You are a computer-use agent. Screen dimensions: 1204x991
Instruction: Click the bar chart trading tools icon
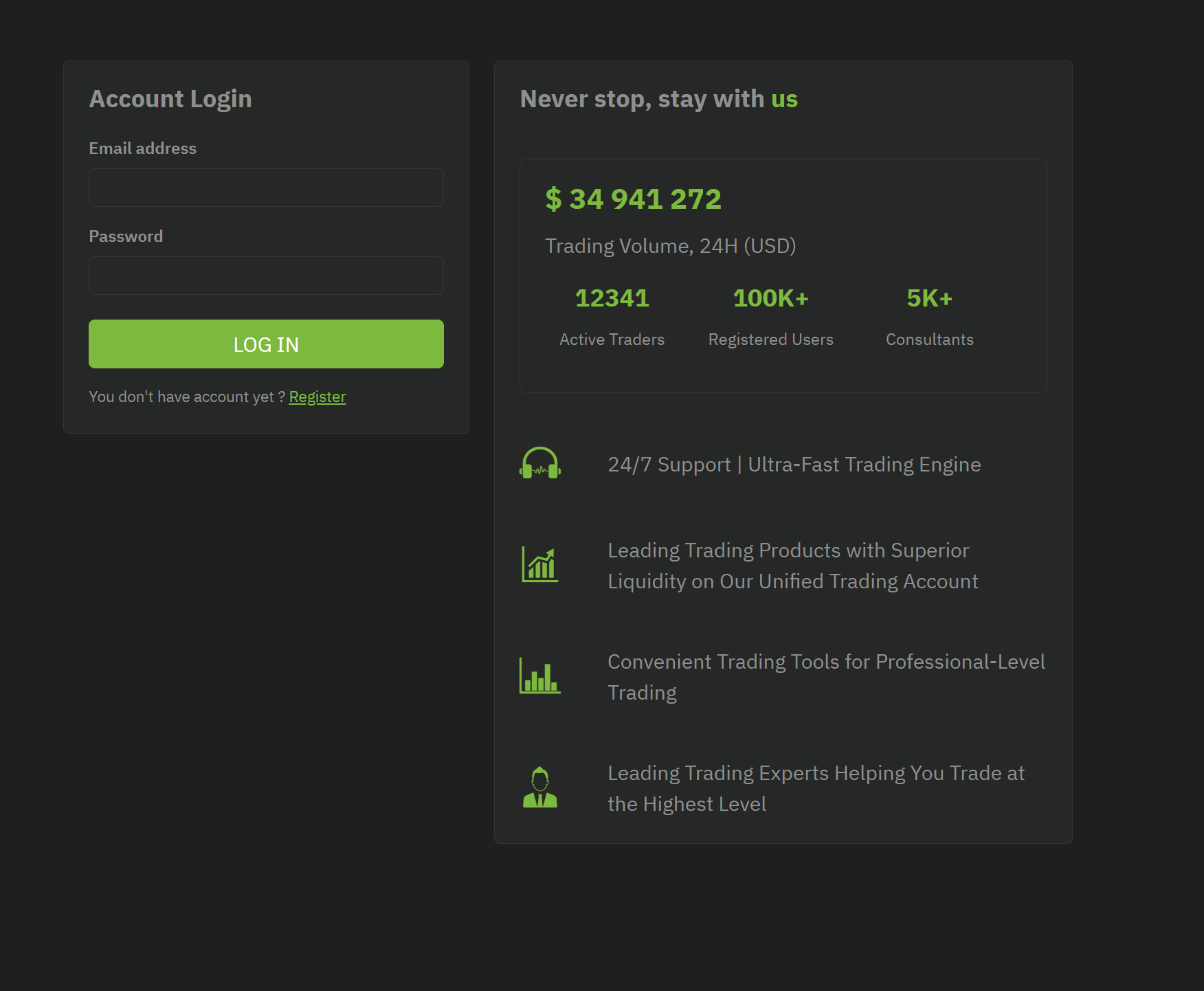pyautogui.click(x=540, y=676)
